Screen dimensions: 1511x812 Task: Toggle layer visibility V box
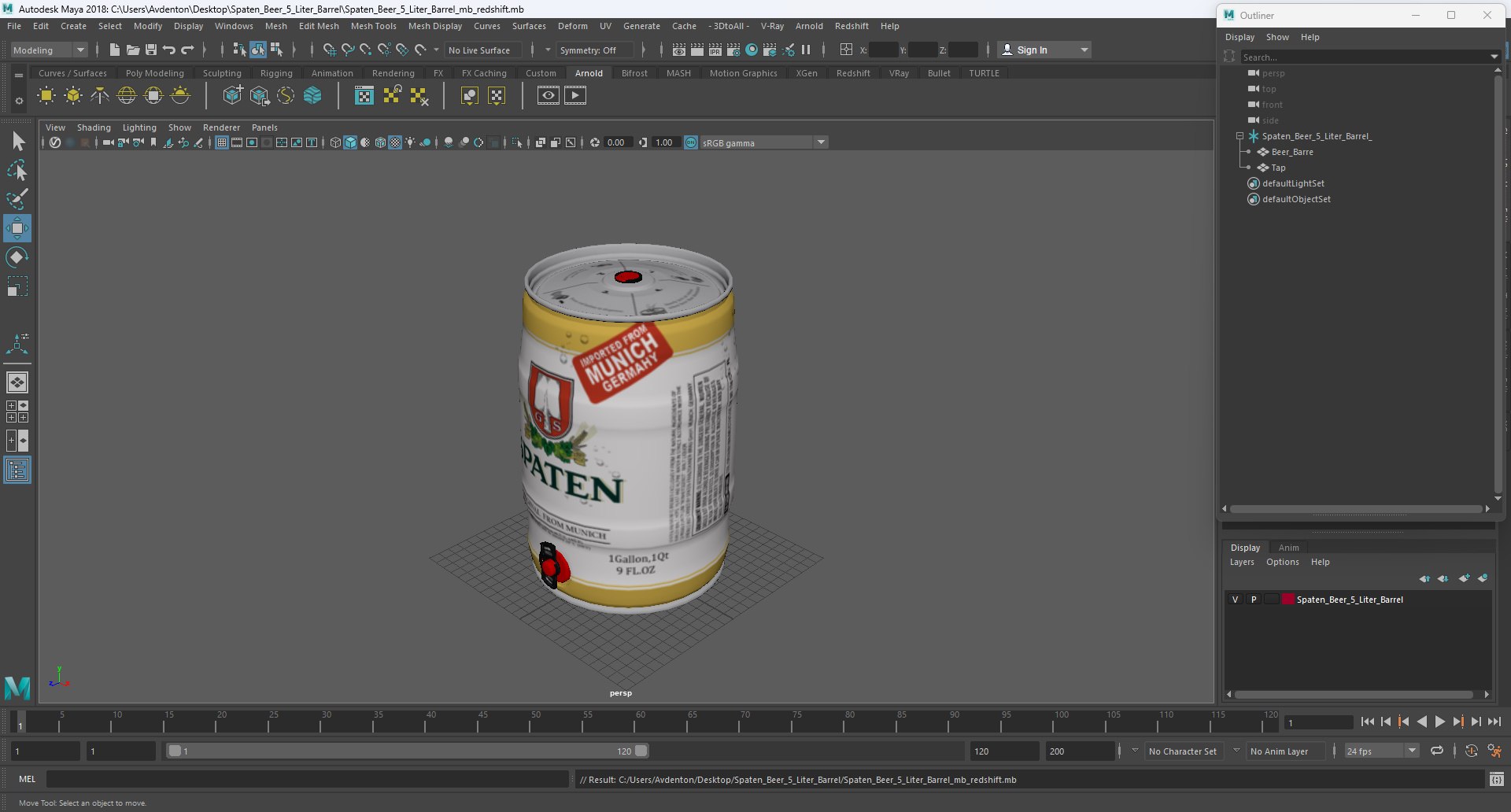coord(1235,600)
